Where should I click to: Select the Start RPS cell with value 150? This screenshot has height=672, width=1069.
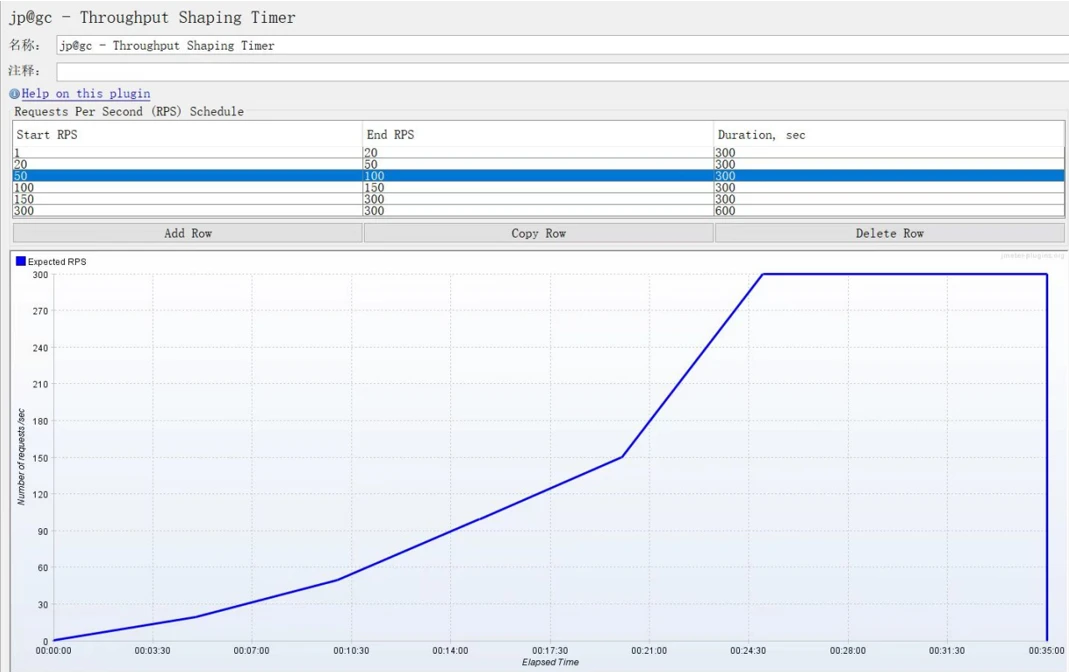point(187,199)
